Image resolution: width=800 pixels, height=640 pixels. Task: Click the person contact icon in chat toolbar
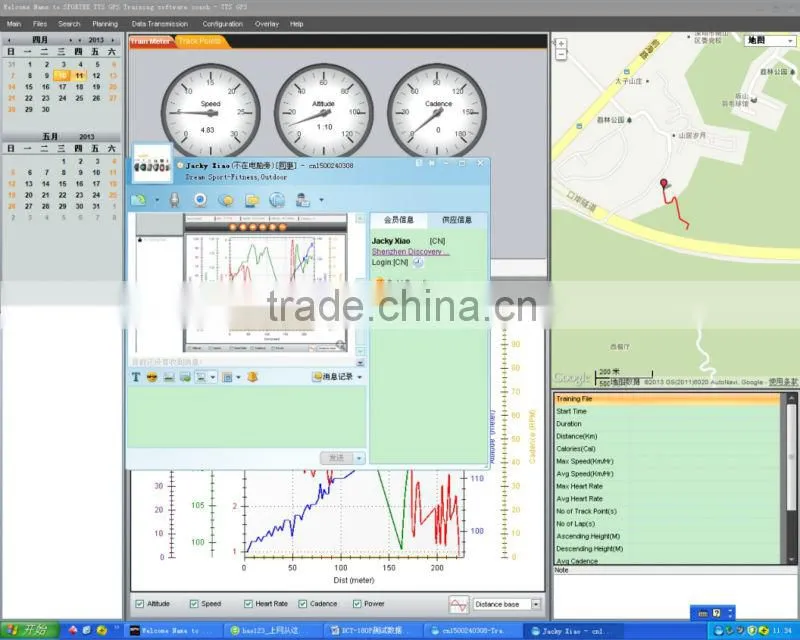[x=303, y=200]
